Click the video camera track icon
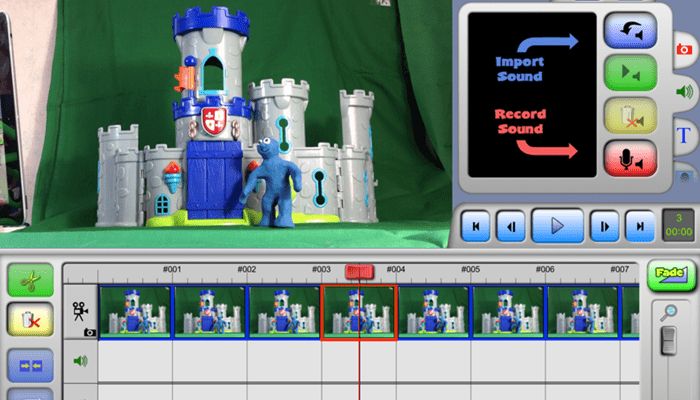The width and height of the screenshot is (700, 400). pos(79,311)
